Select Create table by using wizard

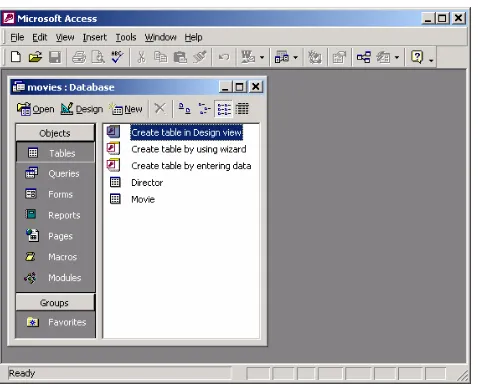coord(189,149)
